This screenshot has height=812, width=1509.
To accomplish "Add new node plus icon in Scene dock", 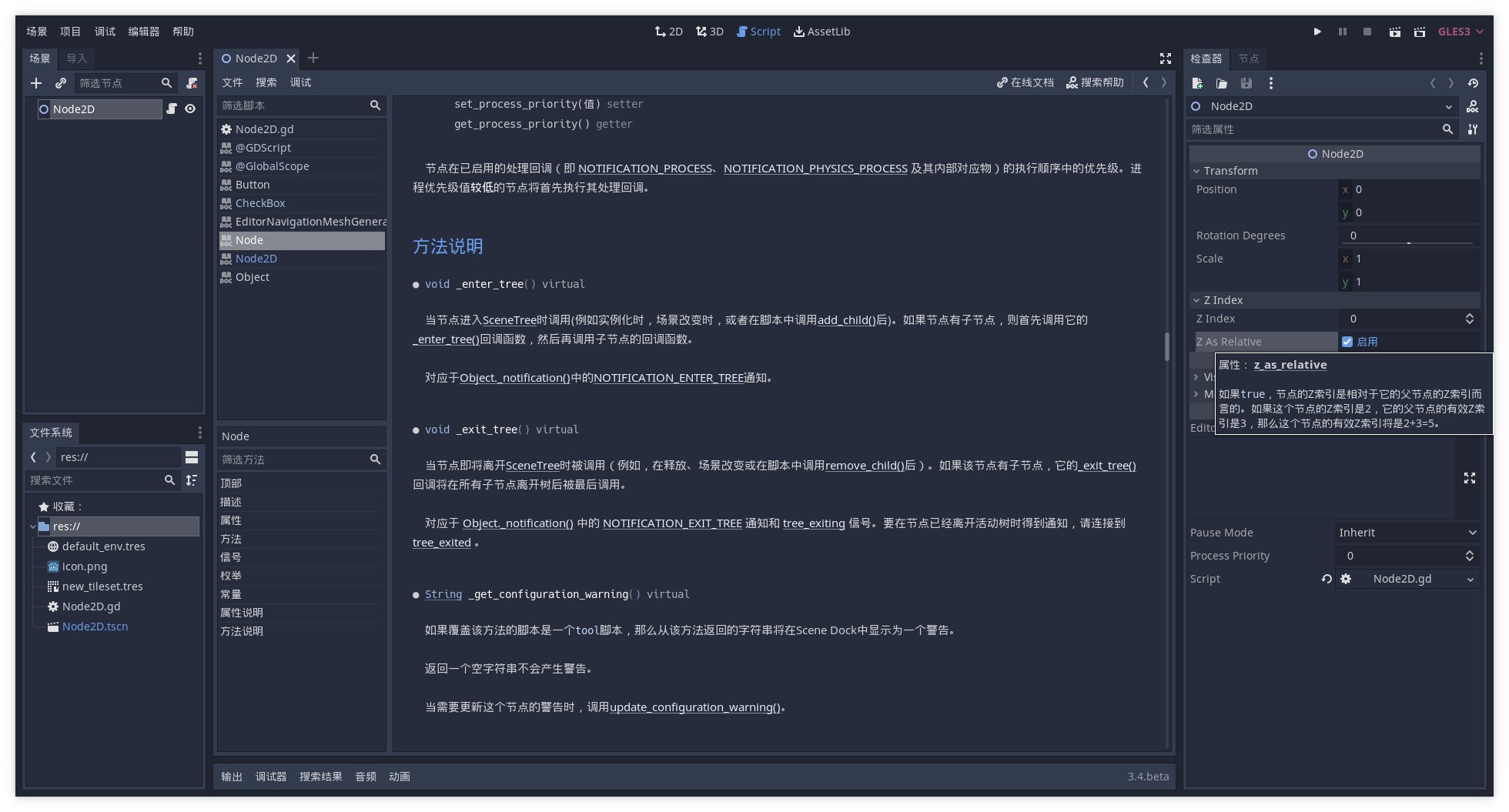I will click(36, 83).
